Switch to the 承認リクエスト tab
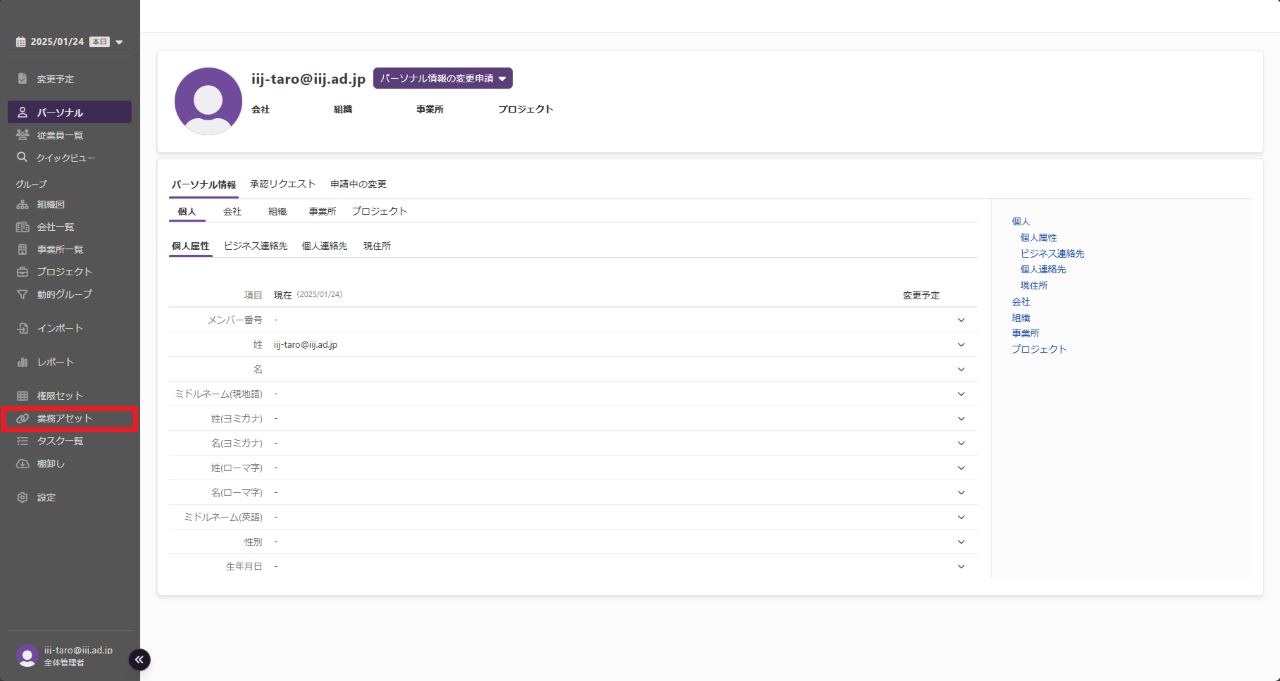The image size is (1280, 681). pos(283,184)
